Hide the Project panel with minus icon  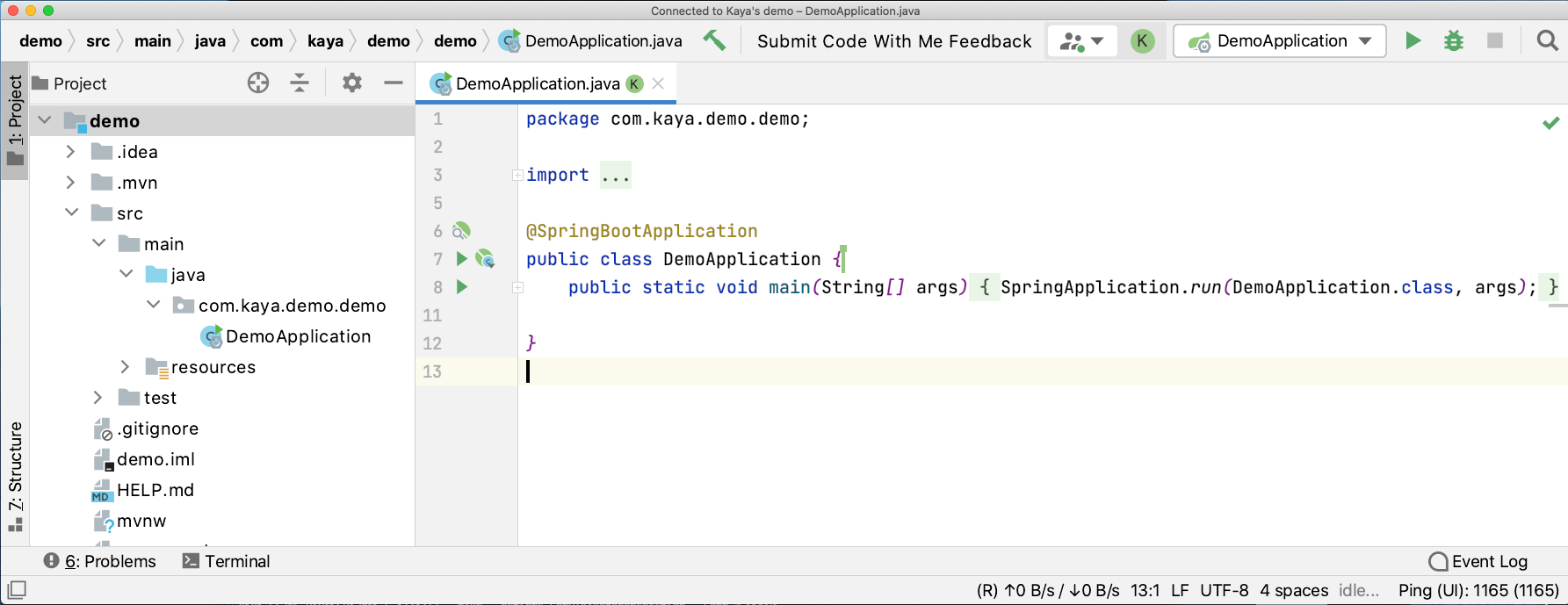click(x=394, y=83)
